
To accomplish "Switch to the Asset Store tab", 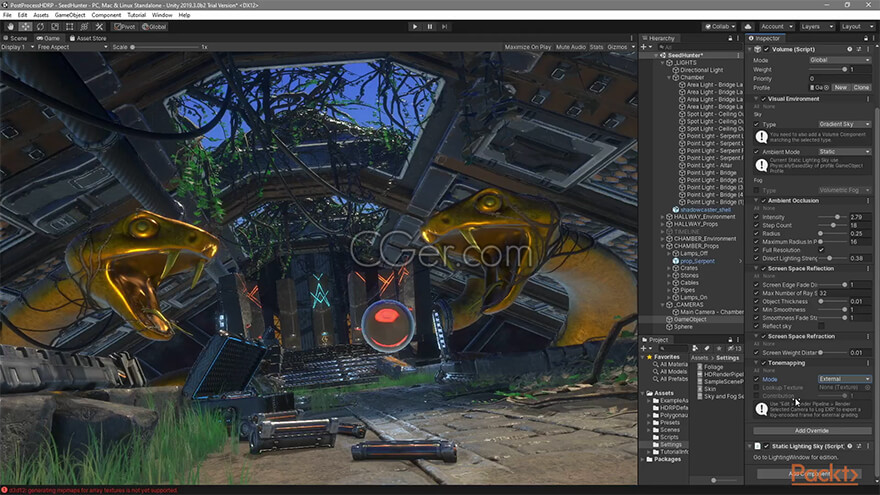I will (x=88, y=38).
